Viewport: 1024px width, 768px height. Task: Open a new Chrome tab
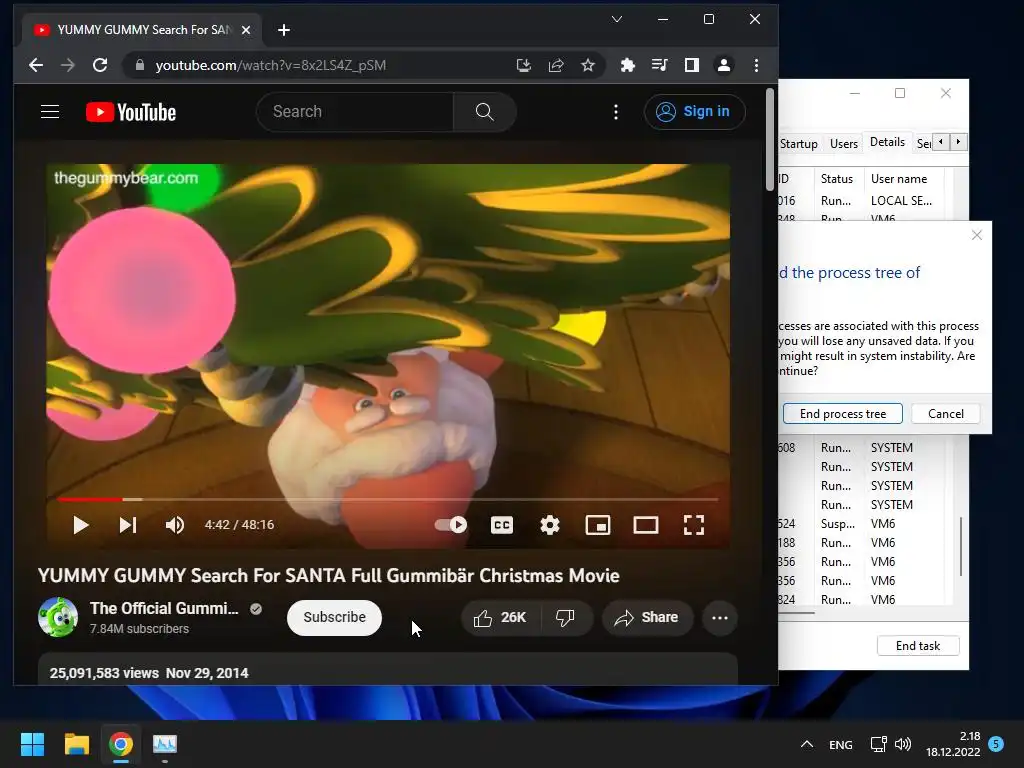[283, 30]
